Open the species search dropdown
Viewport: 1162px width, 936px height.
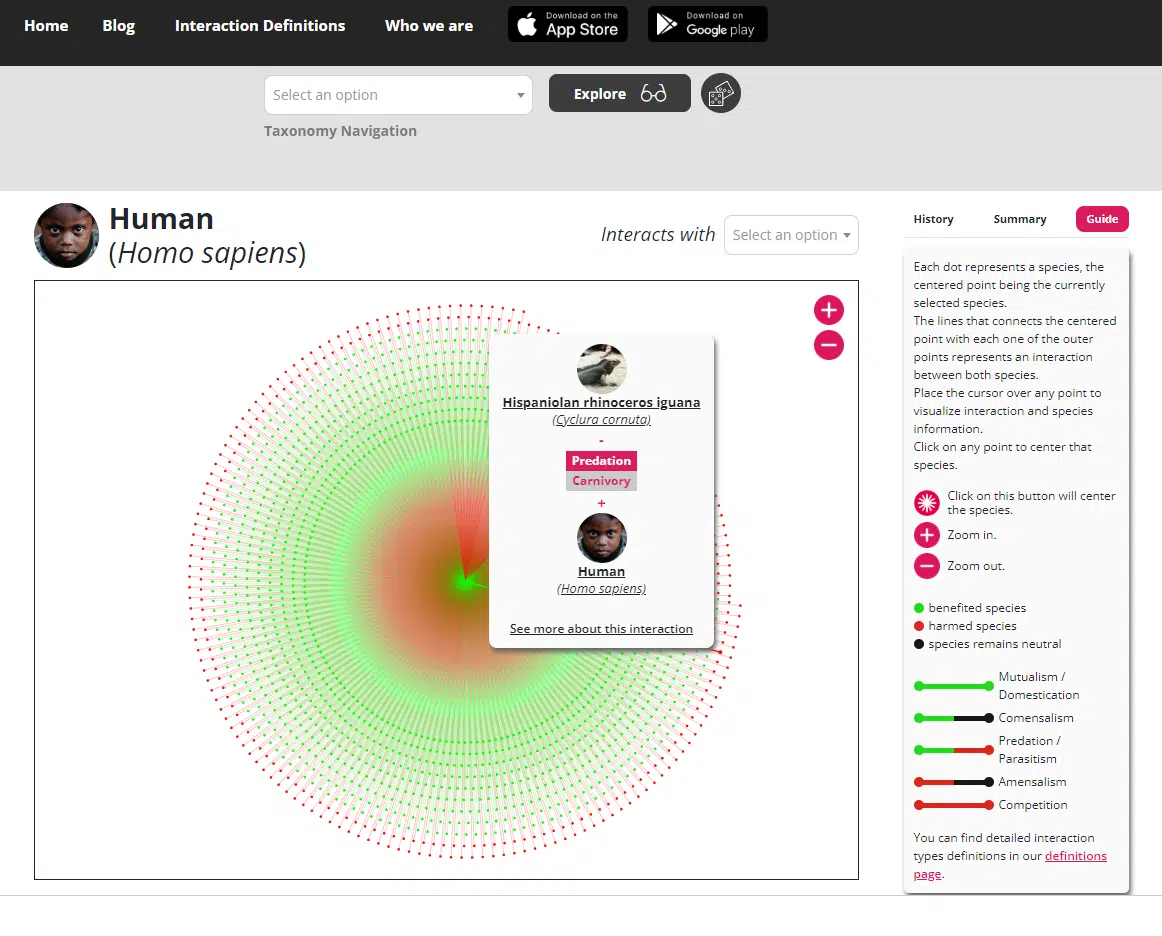398,95
